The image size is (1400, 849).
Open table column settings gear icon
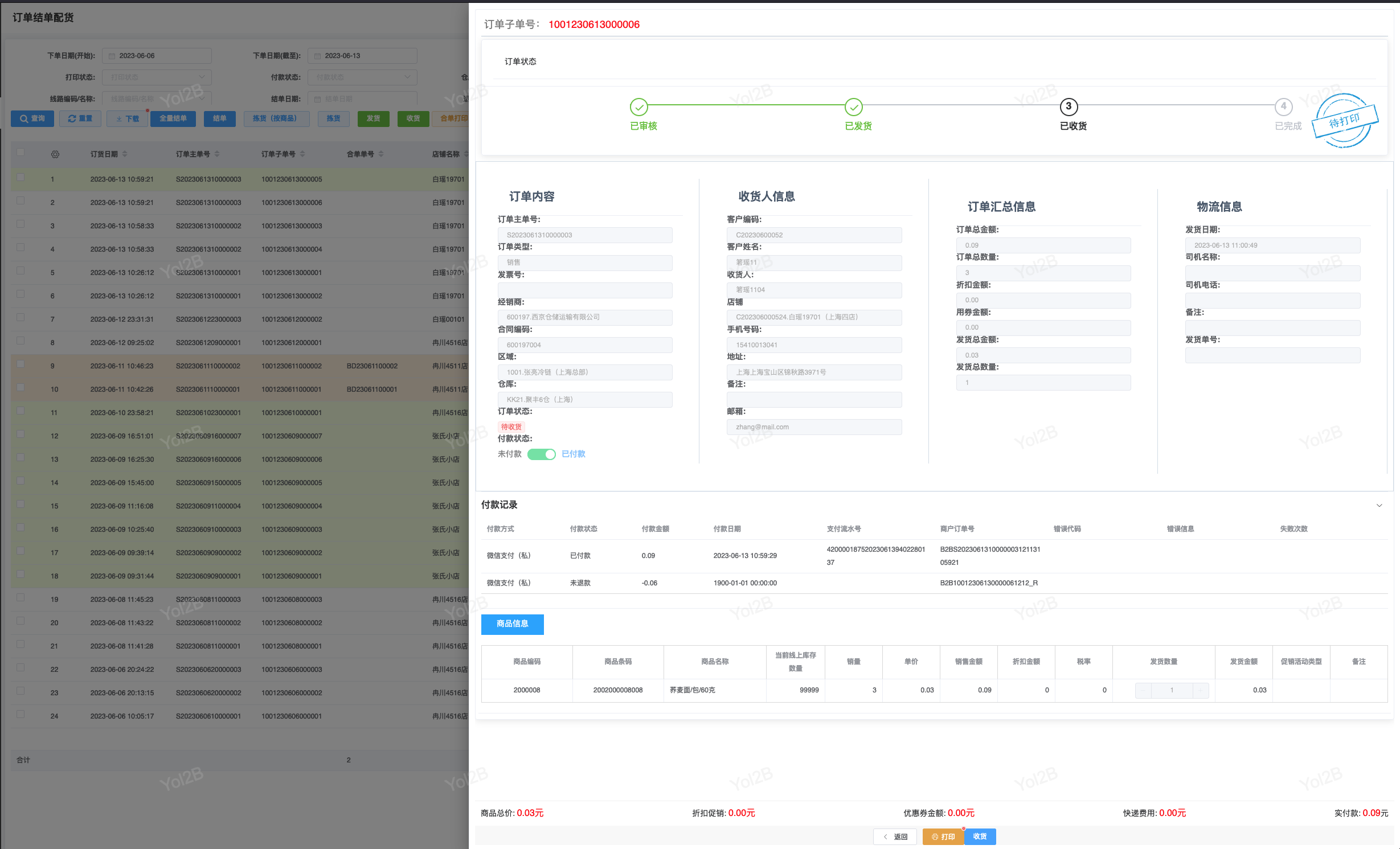point(55,154)
